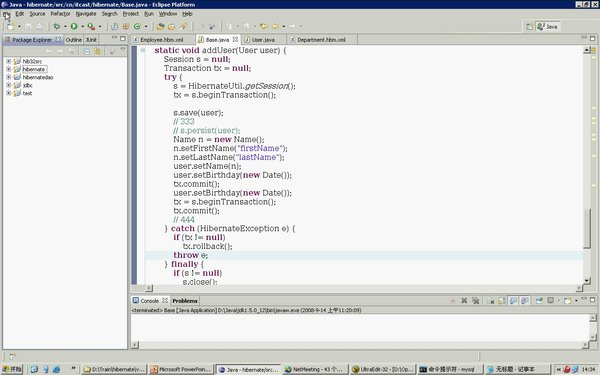Expand the test project node
This screenshot has height=375, width=600.
coord(8,93)
